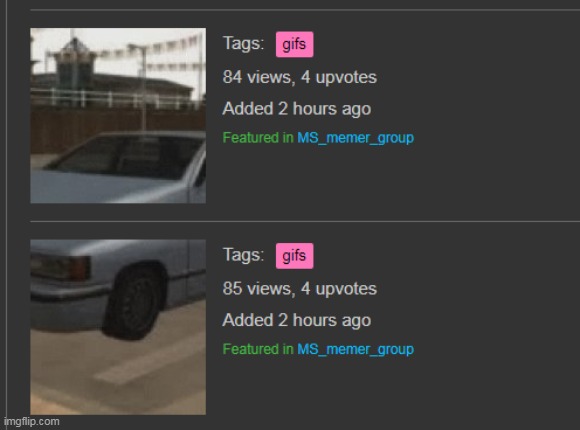Image resolution: width=580 pixels, height=430 pixels.
Task: Visit MS_memer_group link under the 84 views post
Action: click(x=355, y=138)
